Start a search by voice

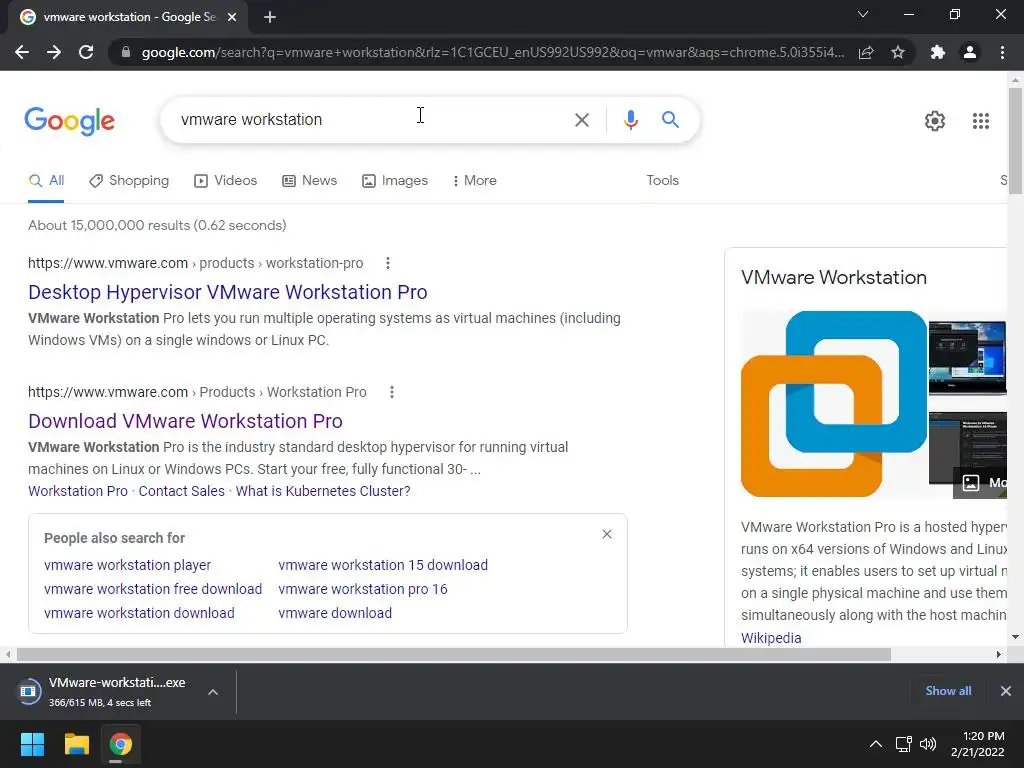(x=630, y=120)
